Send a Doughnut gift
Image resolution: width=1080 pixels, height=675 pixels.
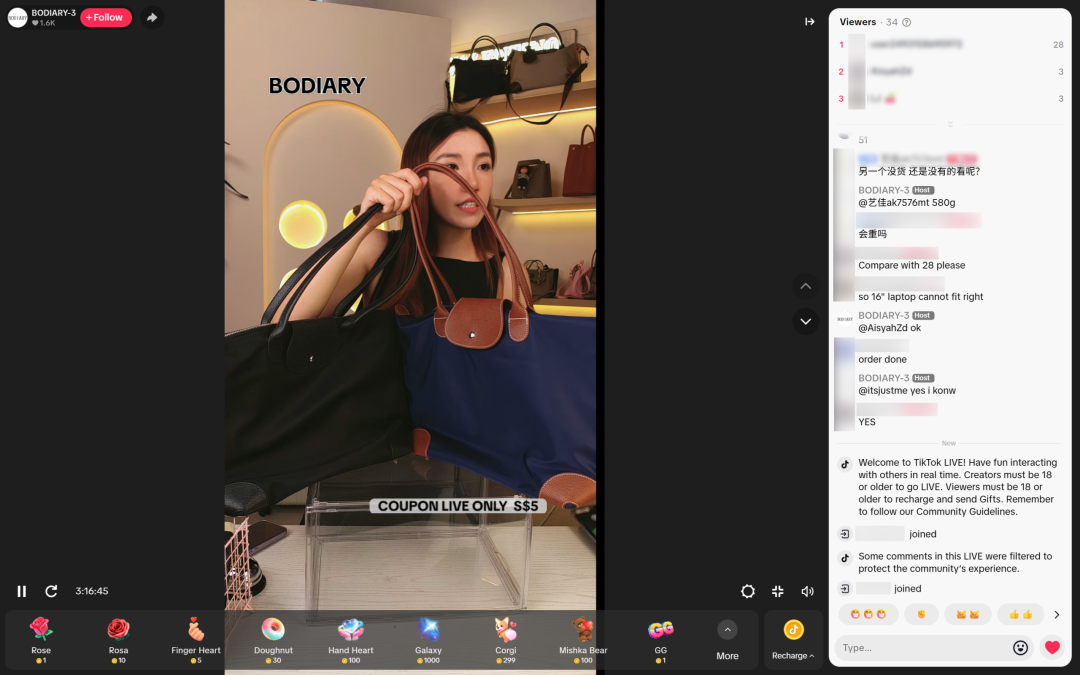(x=273, y=640)
